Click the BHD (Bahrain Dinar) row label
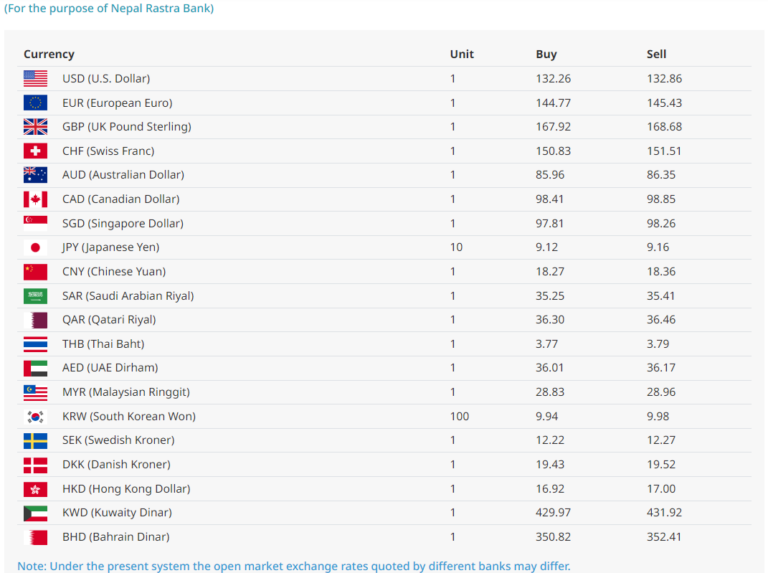 point(116,537)
